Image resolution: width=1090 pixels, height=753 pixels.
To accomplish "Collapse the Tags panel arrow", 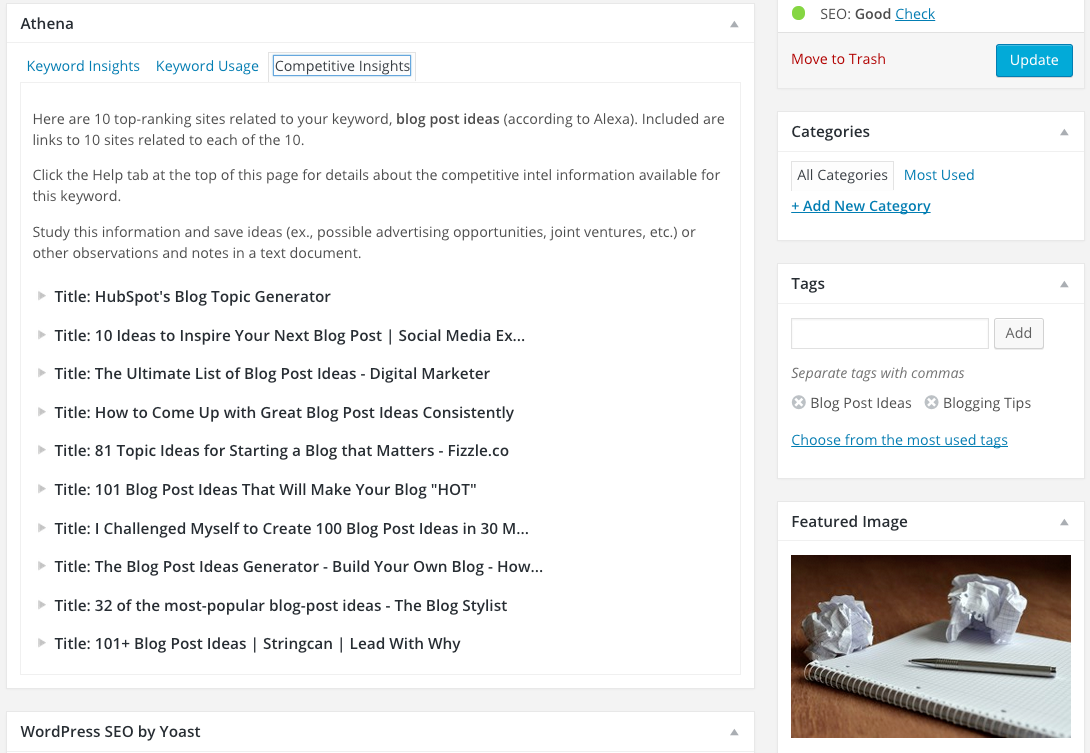I will (x=1064, y=284).
